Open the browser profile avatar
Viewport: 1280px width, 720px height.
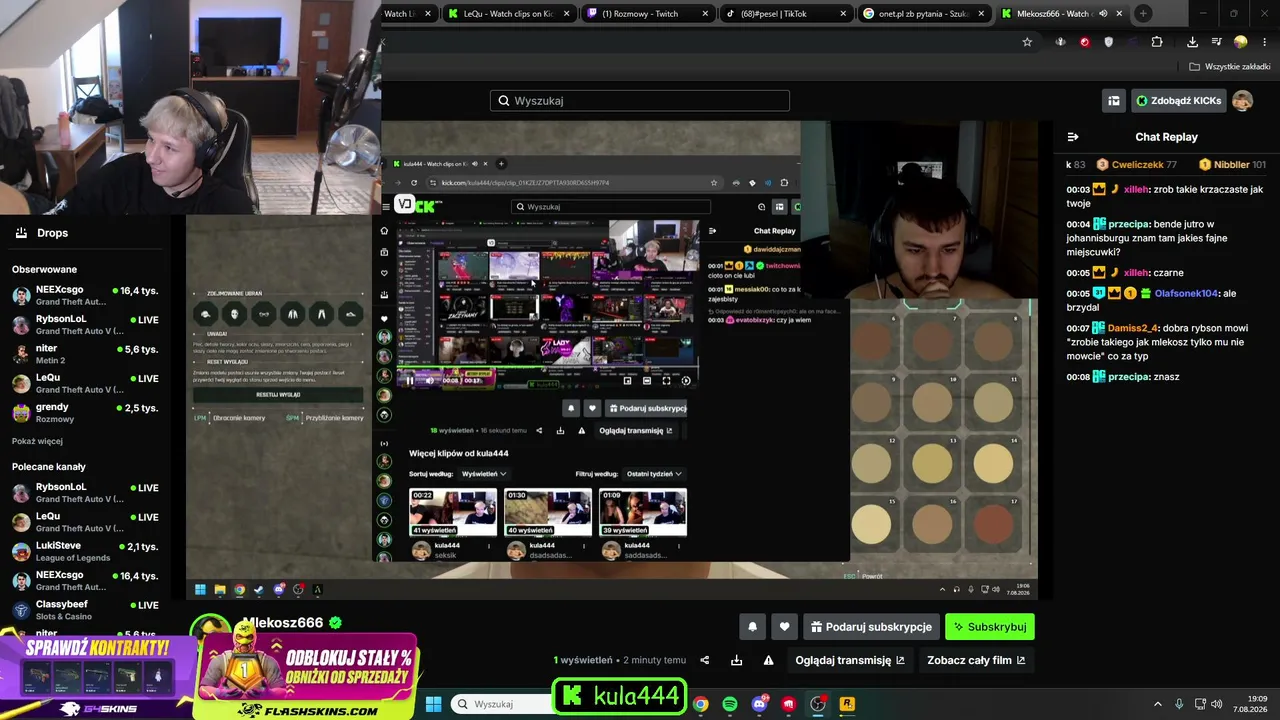pos(1240,42)
